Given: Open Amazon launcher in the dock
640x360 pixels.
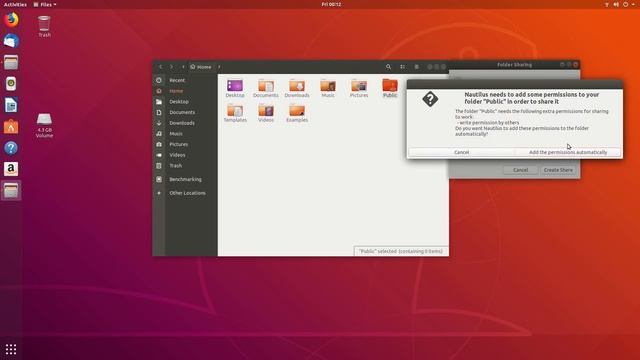Looking at the screenshot, I should [11, 169].
